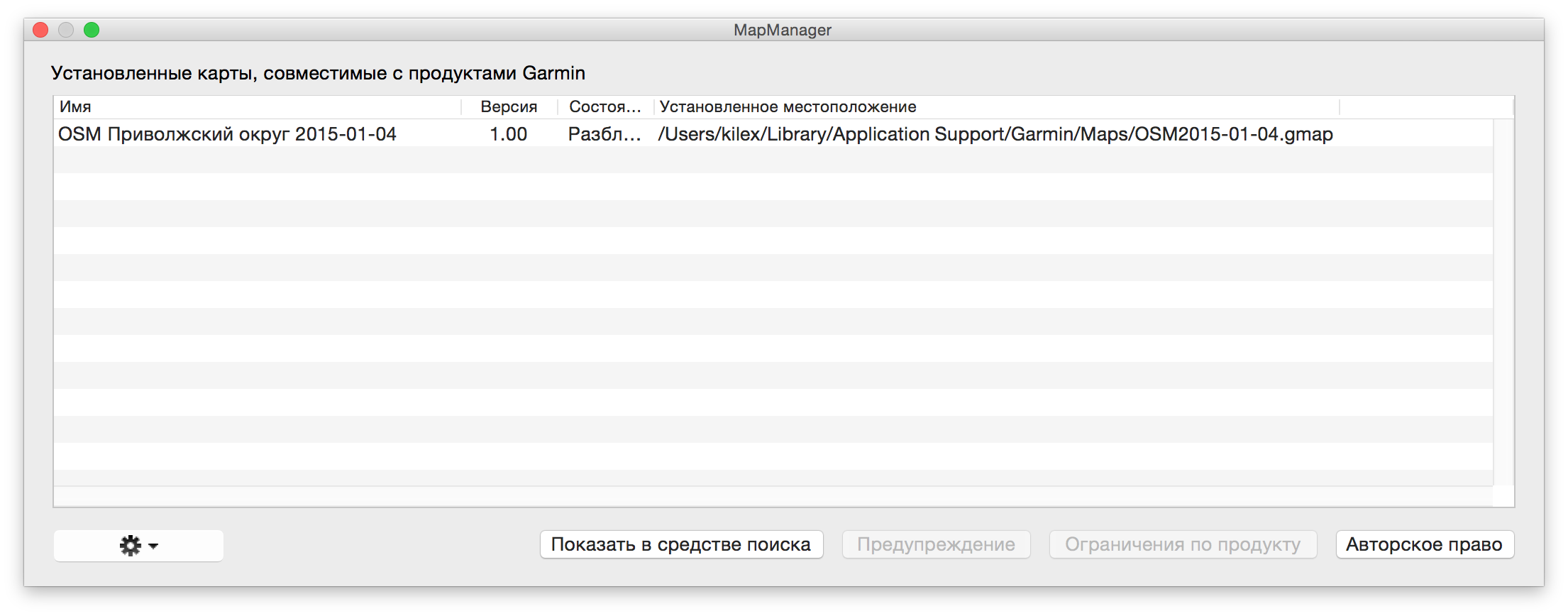Zoom the MapManager window with green button
The height and width of the screenshot is (616, 1568).
pos(92,30)
